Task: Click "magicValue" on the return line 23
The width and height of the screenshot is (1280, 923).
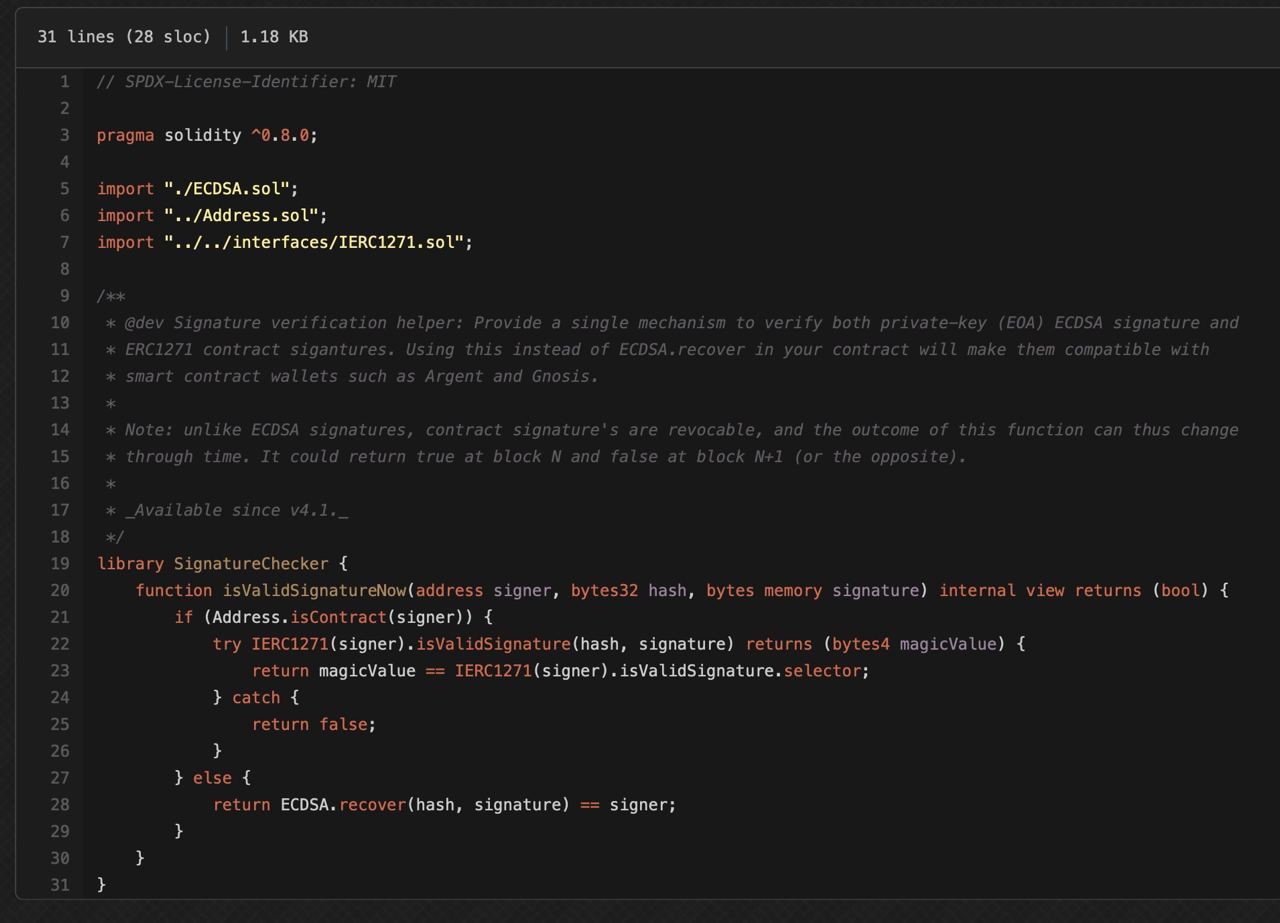Action: (x=367, y=671)
